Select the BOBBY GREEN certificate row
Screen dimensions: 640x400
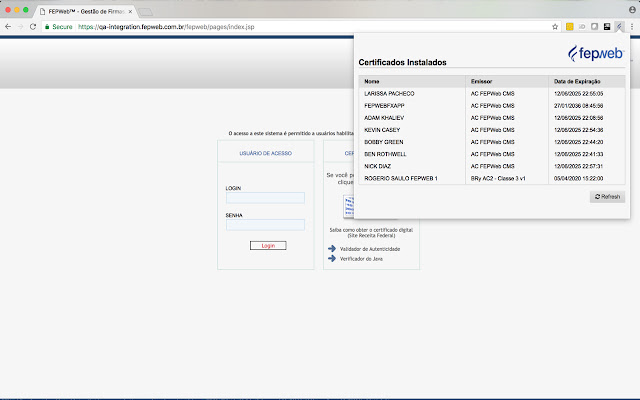492,142
